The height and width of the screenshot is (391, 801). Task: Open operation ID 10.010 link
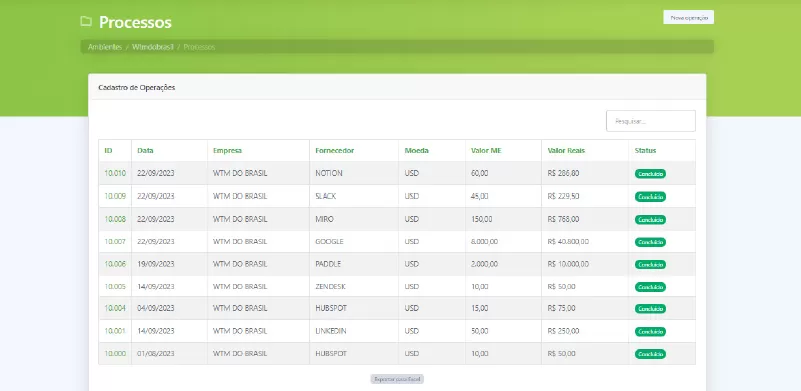pyautogui.click(x=115, y=173)
